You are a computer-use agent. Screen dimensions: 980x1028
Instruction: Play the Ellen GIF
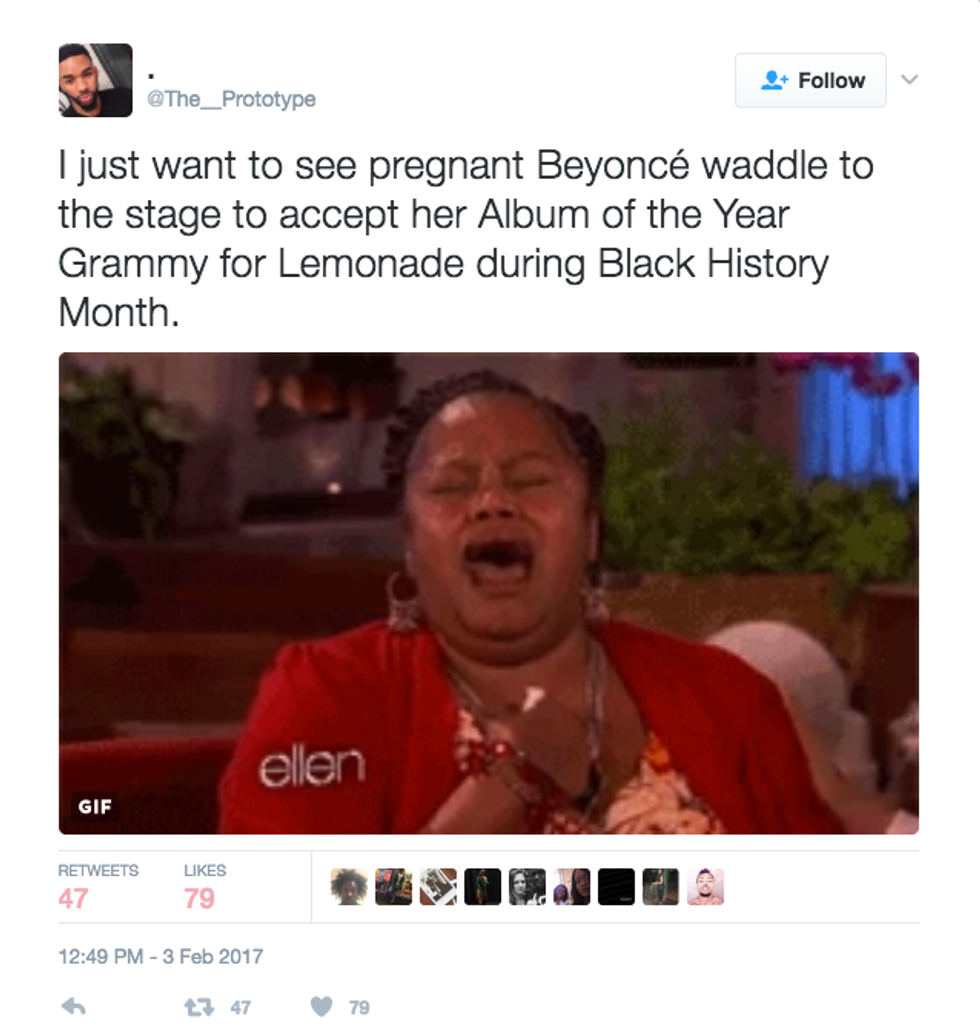pos(489,593)
